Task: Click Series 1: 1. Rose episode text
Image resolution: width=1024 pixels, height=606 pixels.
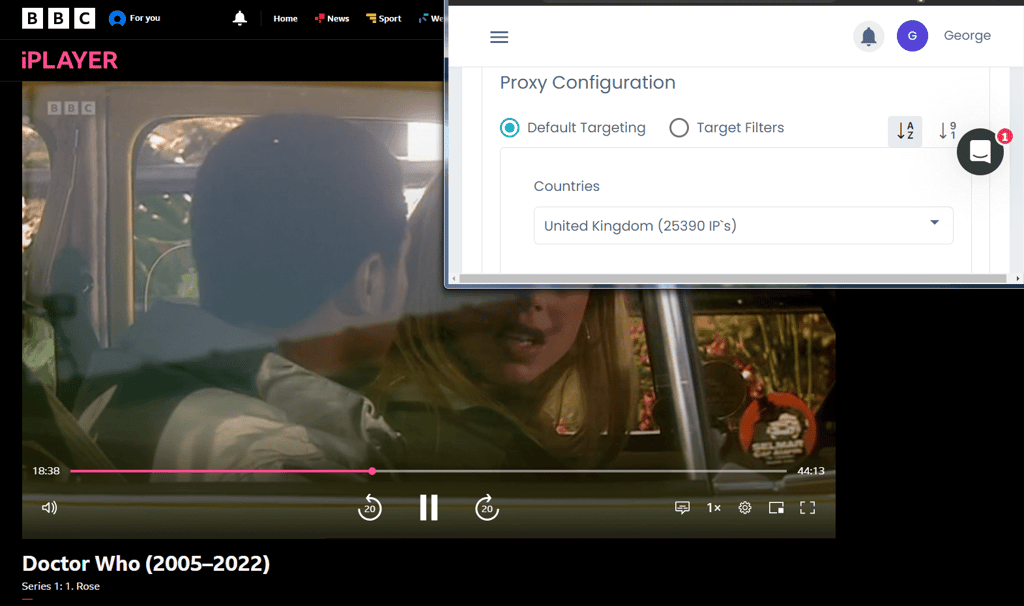Action: tap(61, 586)
